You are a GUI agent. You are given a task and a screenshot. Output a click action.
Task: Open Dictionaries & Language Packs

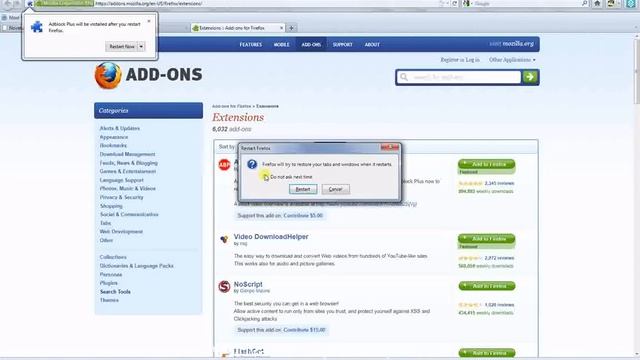[137, 266]
